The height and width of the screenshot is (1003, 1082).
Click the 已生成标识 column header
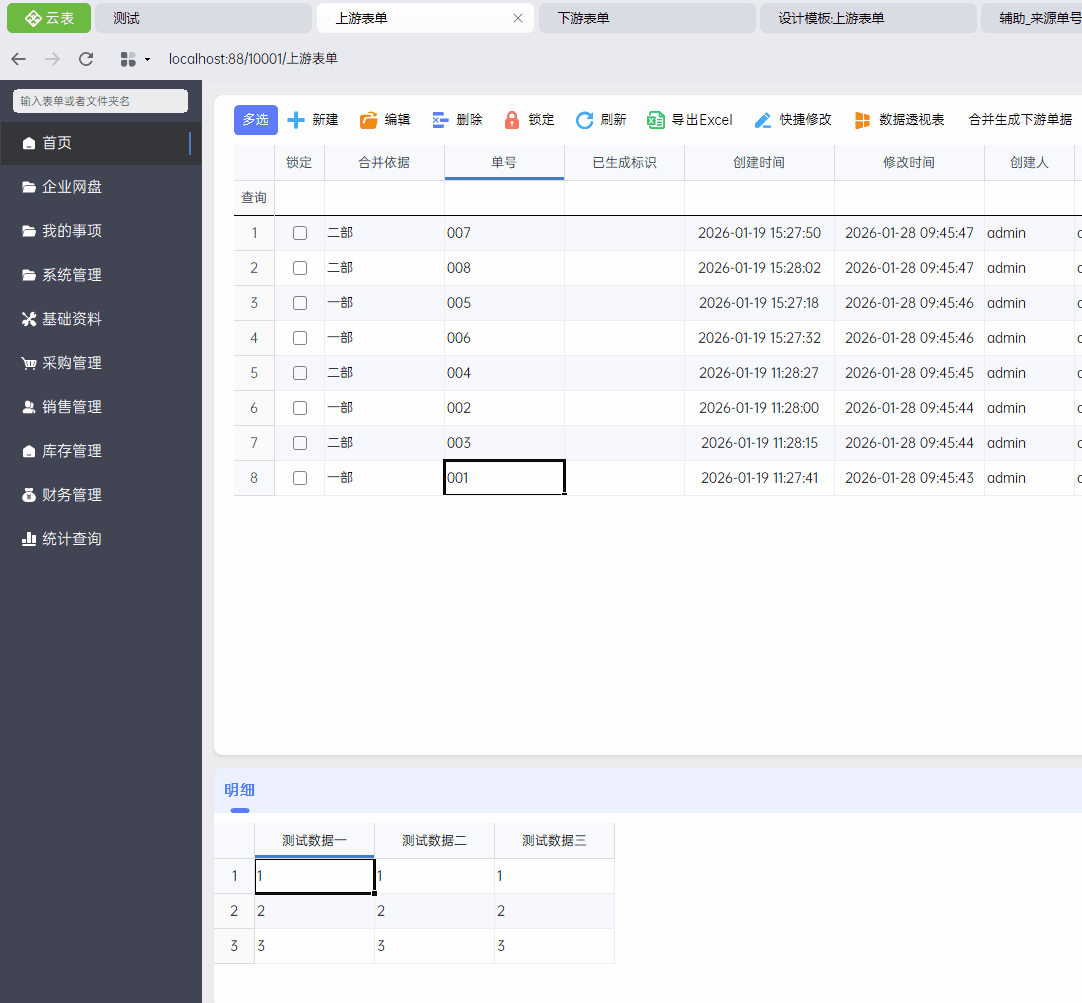click(624, 163)
